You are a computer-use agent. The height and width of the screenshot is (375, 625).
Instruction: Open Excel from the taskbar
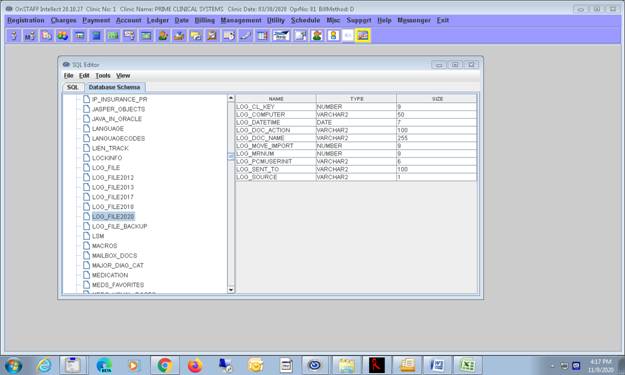pyautogui.click(x=467, y=365)
